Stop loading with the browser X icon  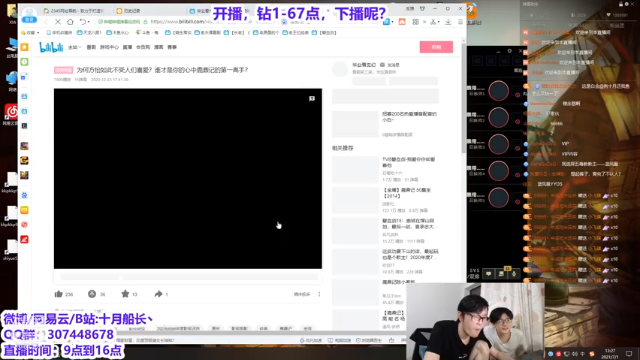58,22
